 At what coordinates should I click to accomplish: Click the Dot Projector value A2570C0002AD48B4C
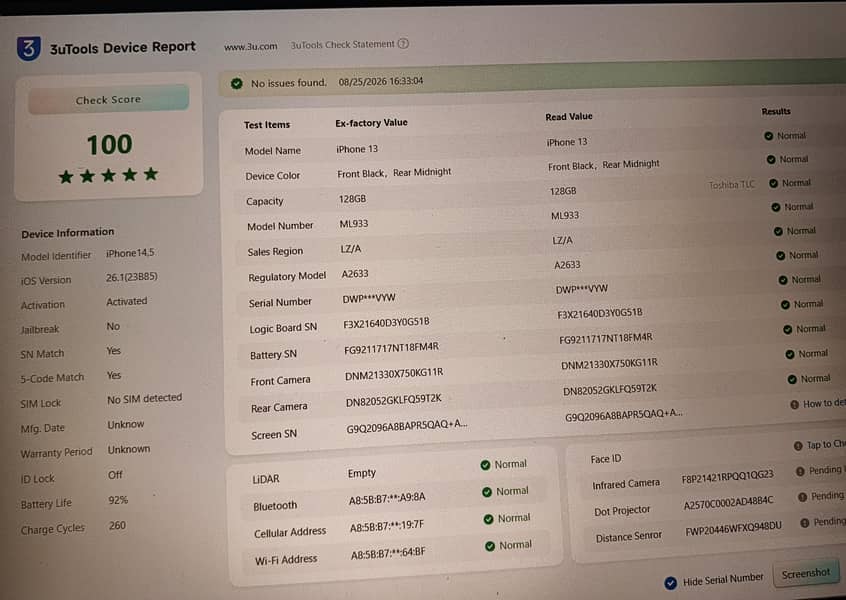coord(728,503)
